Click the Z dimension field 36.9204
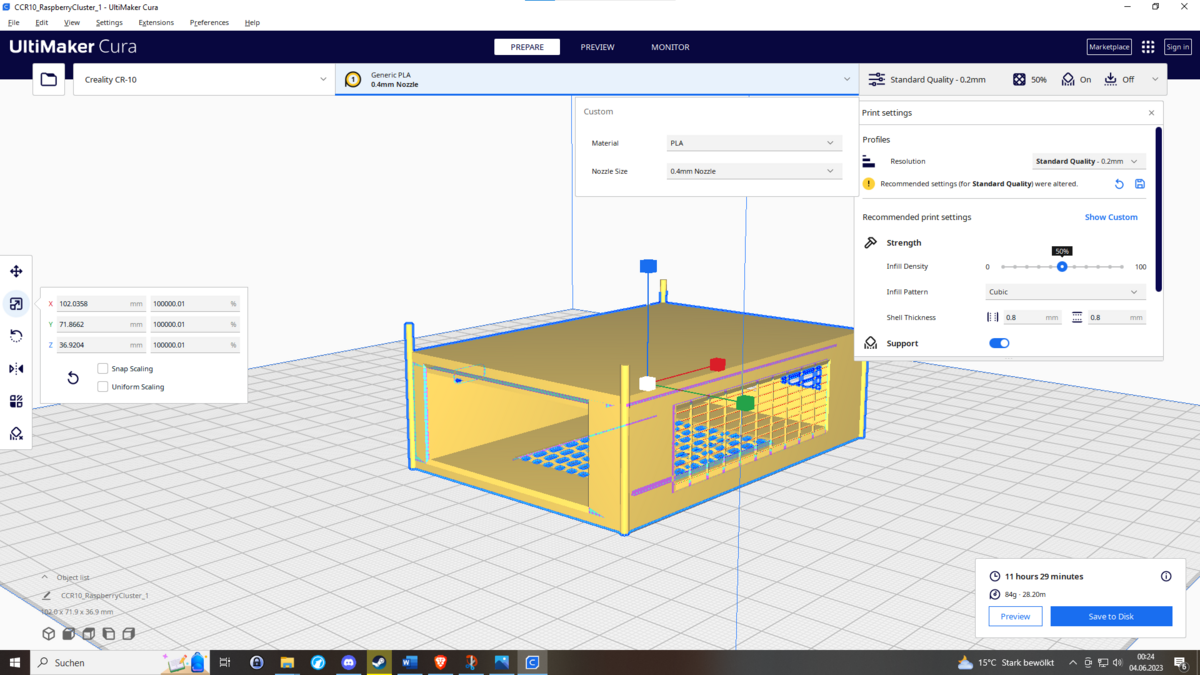The image size is (1200, 675). coord(102,345)
